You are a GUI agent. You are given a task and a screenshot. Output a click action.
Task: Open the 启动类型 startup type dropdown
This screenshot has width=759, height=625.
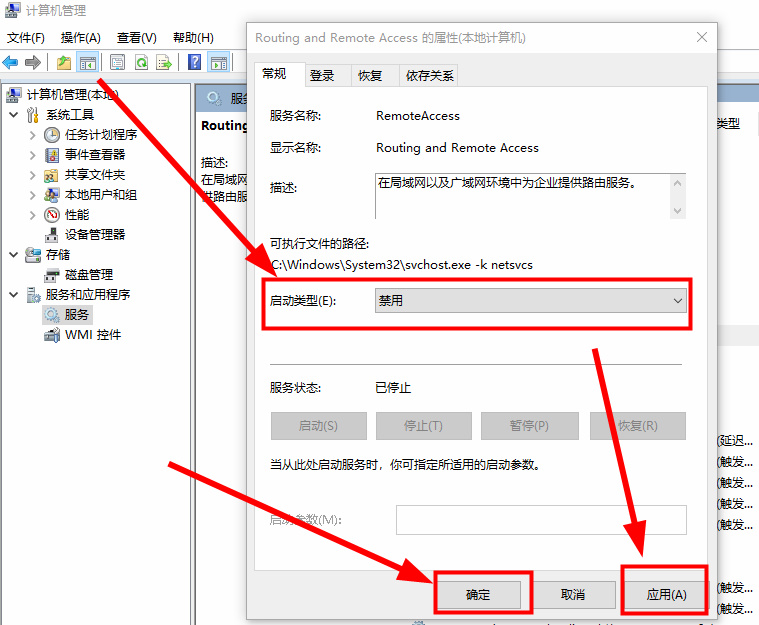530,300
